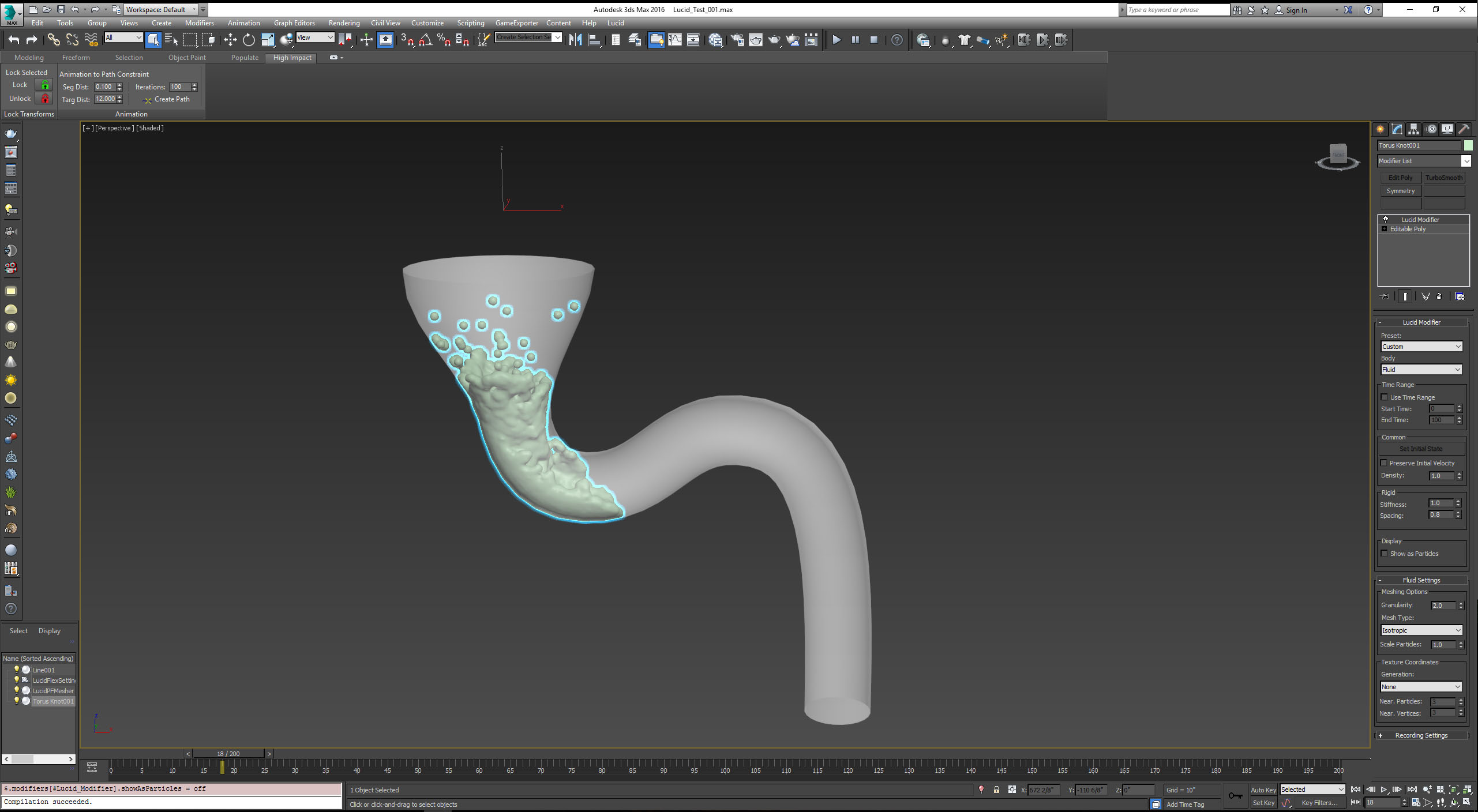
Task: Open the Rendering menu
Action: 344,23
